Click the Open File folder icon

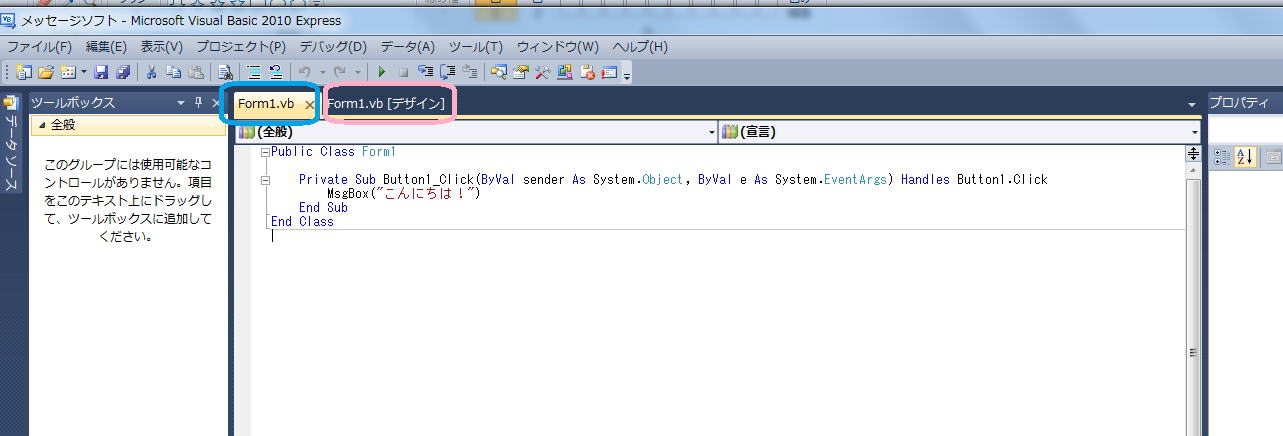pyautogui.click(x=46, y=72)
